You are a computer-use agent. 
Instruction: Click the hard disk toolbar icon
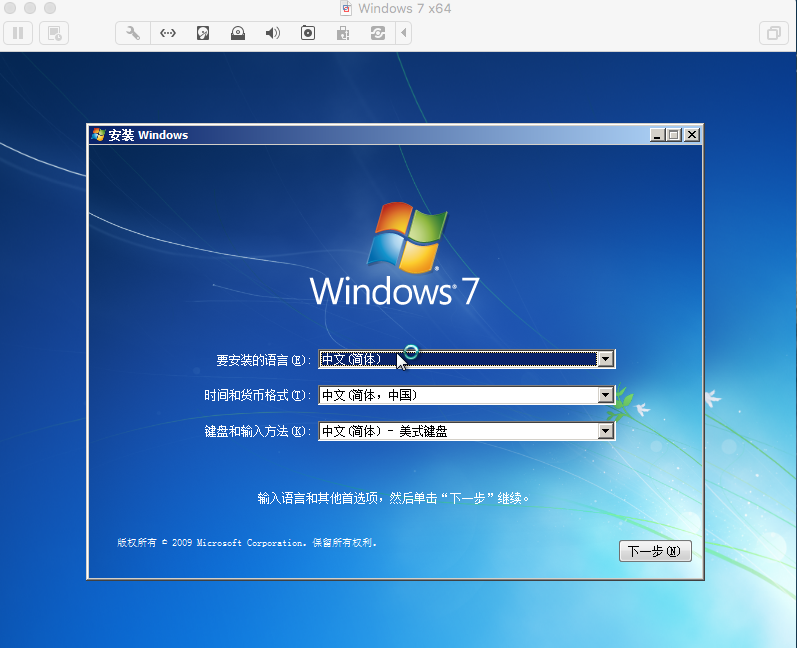203,34
